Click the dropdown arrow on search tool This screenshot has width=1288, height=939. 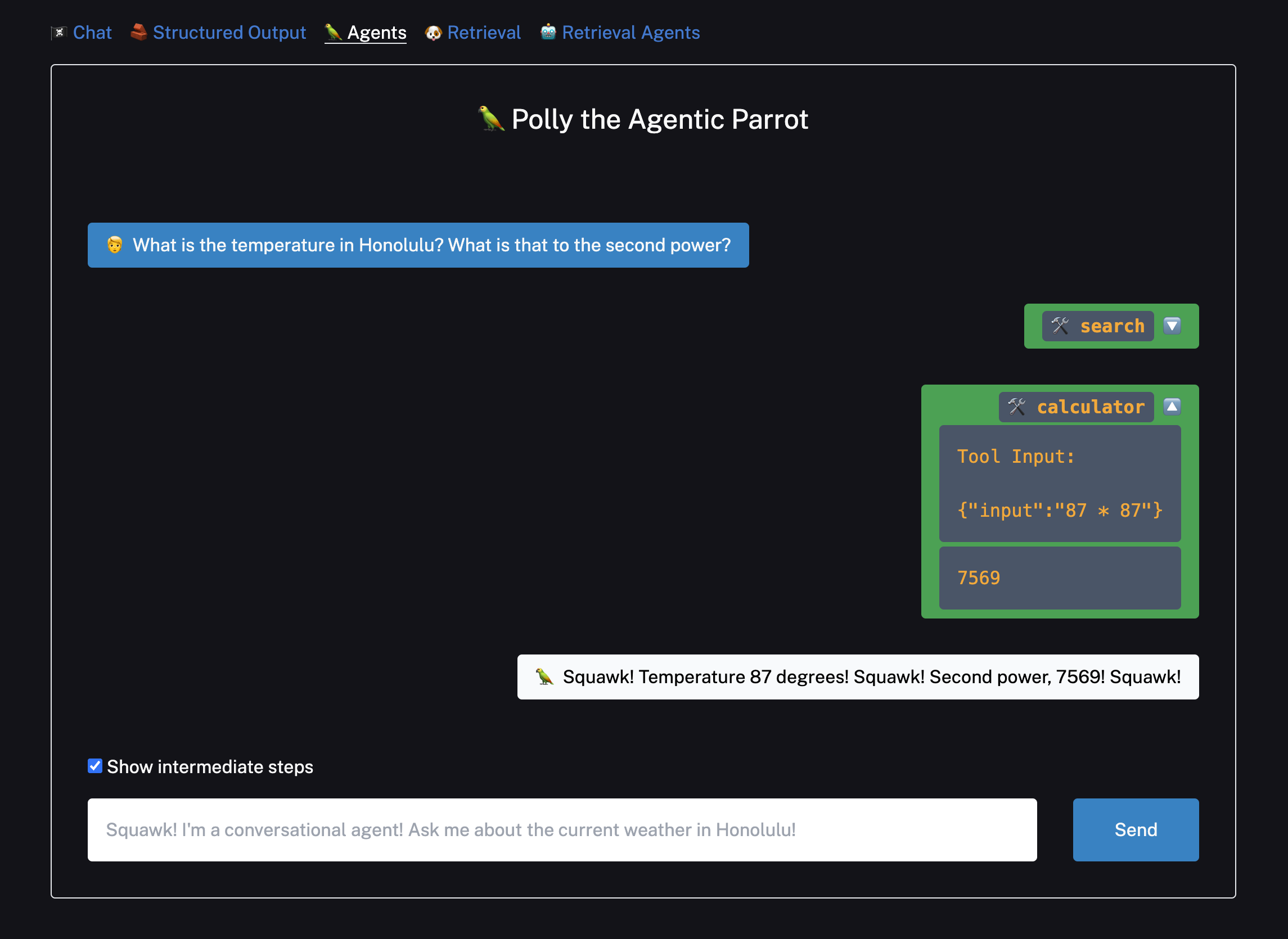1173,326
